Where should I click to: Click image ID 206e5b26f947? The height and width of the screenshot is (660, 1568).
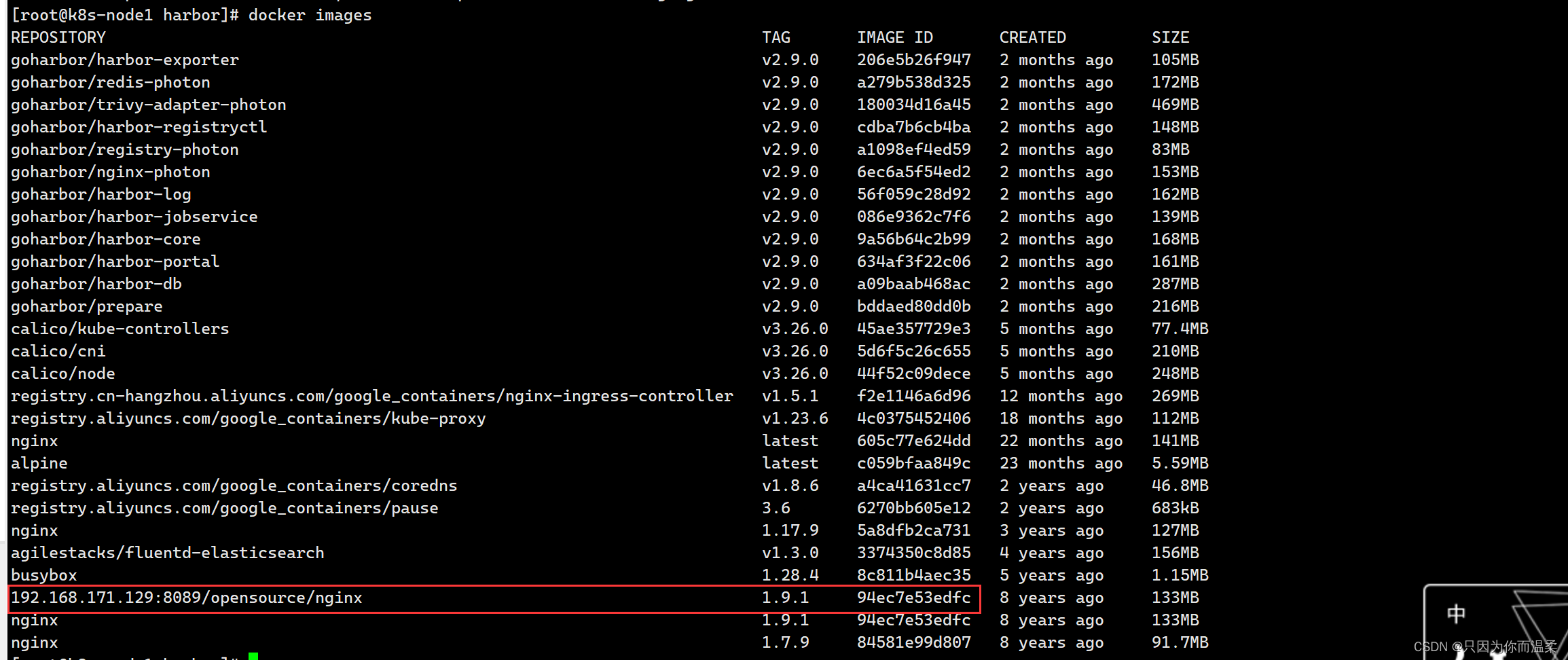(914, 60)
